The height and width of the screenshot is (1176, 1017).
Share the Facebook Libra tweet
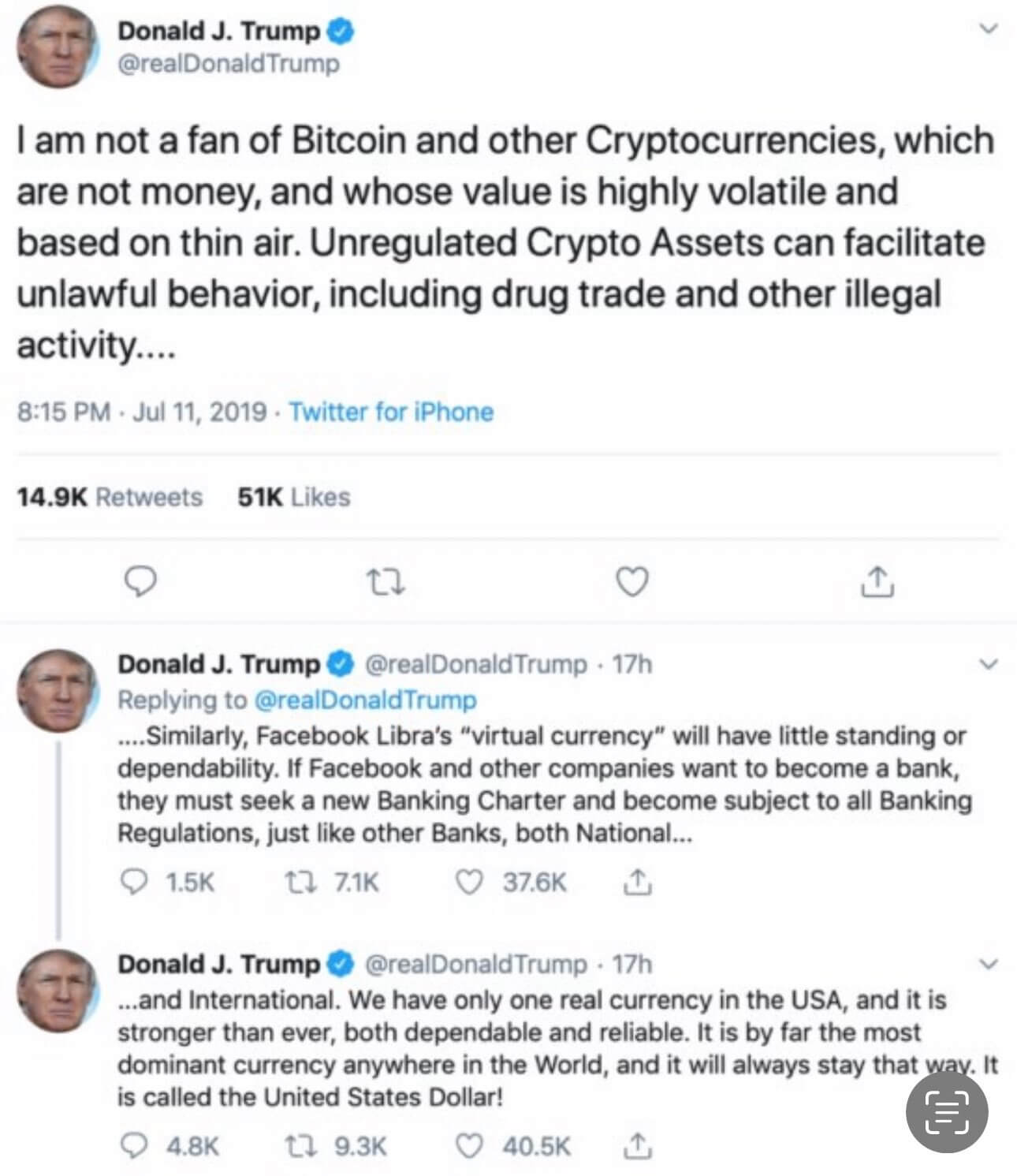pyautogui.click(x=637, y=882)
